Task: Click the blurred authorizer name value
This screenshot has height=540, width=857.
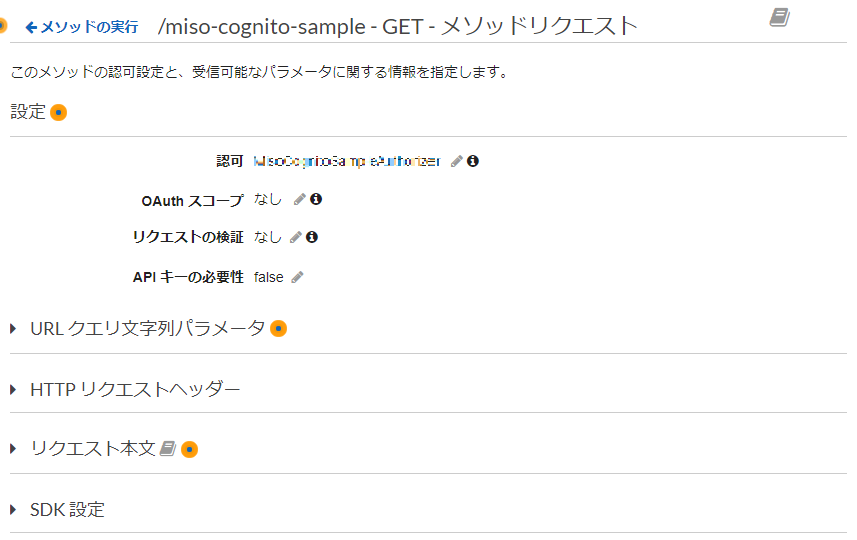Action: tap(346, 161)
